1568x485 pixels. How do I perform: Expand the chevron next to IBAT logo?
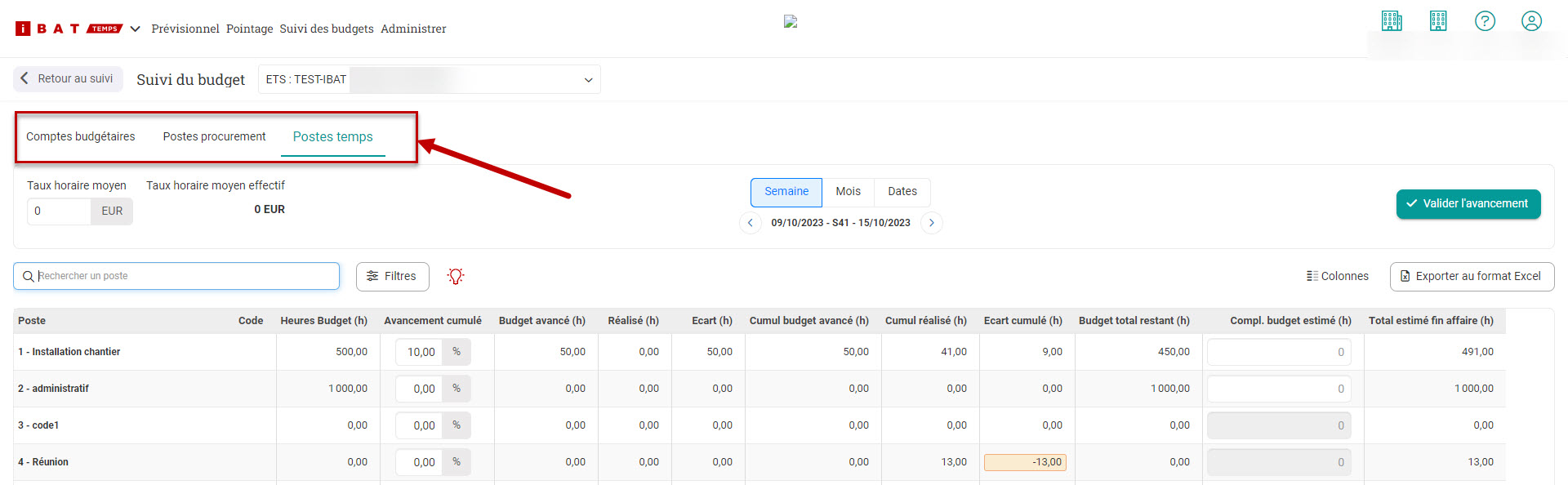click(136, 29)
